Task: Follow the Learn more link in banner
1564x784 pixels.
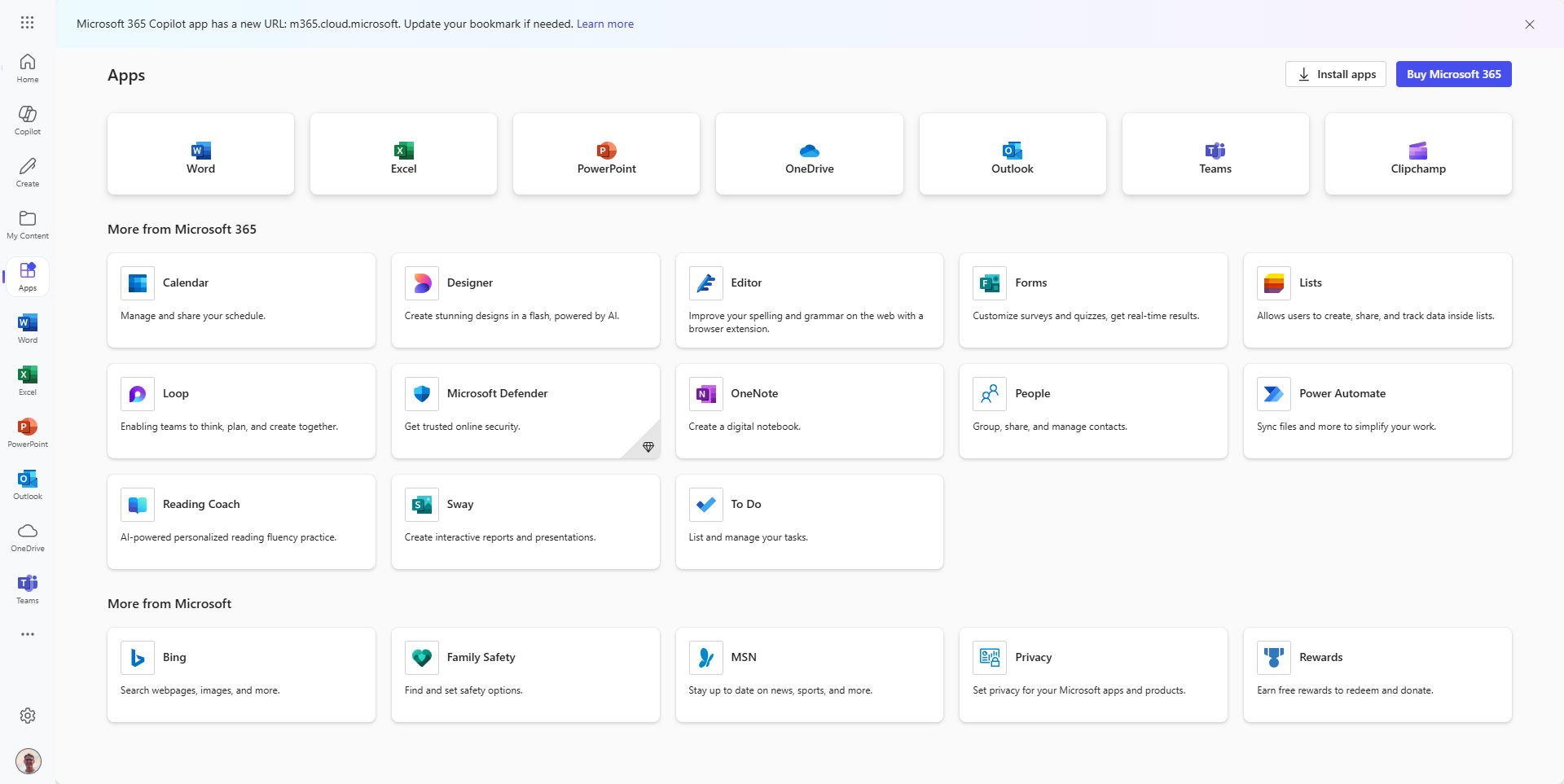Action: (x=604, y=24)
